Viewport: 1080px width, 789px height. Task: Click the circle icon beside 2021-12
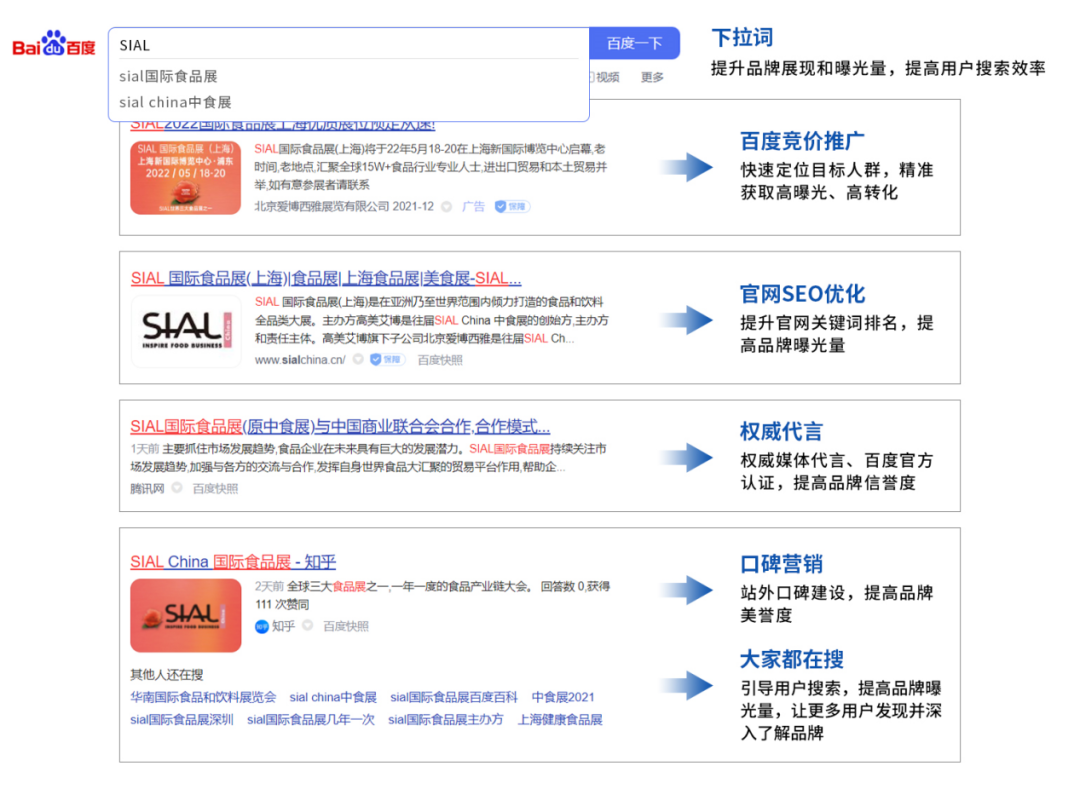click(446, 207)
